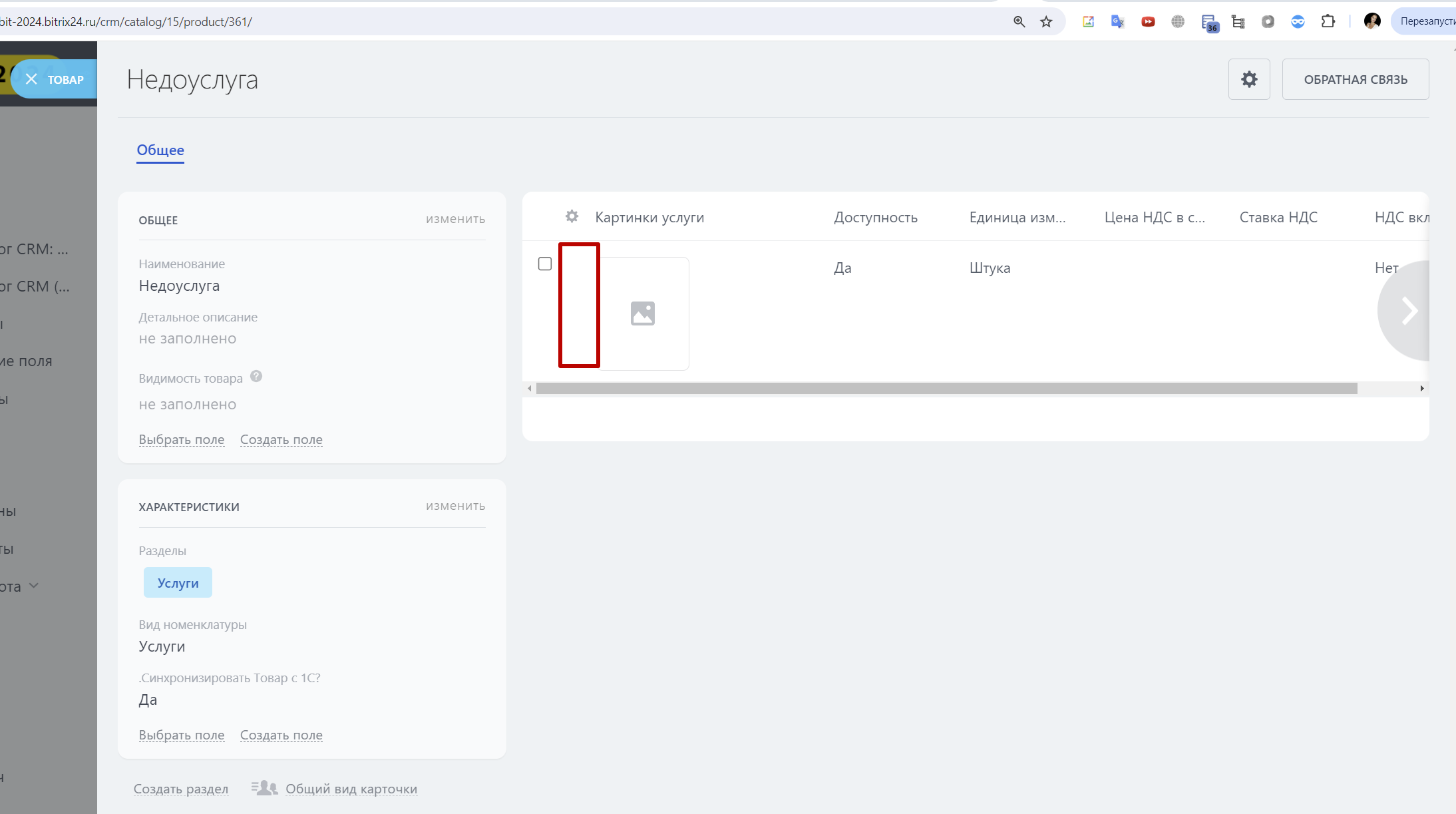Click изменить in the ОБЩЕЕ section

[455, 219]
